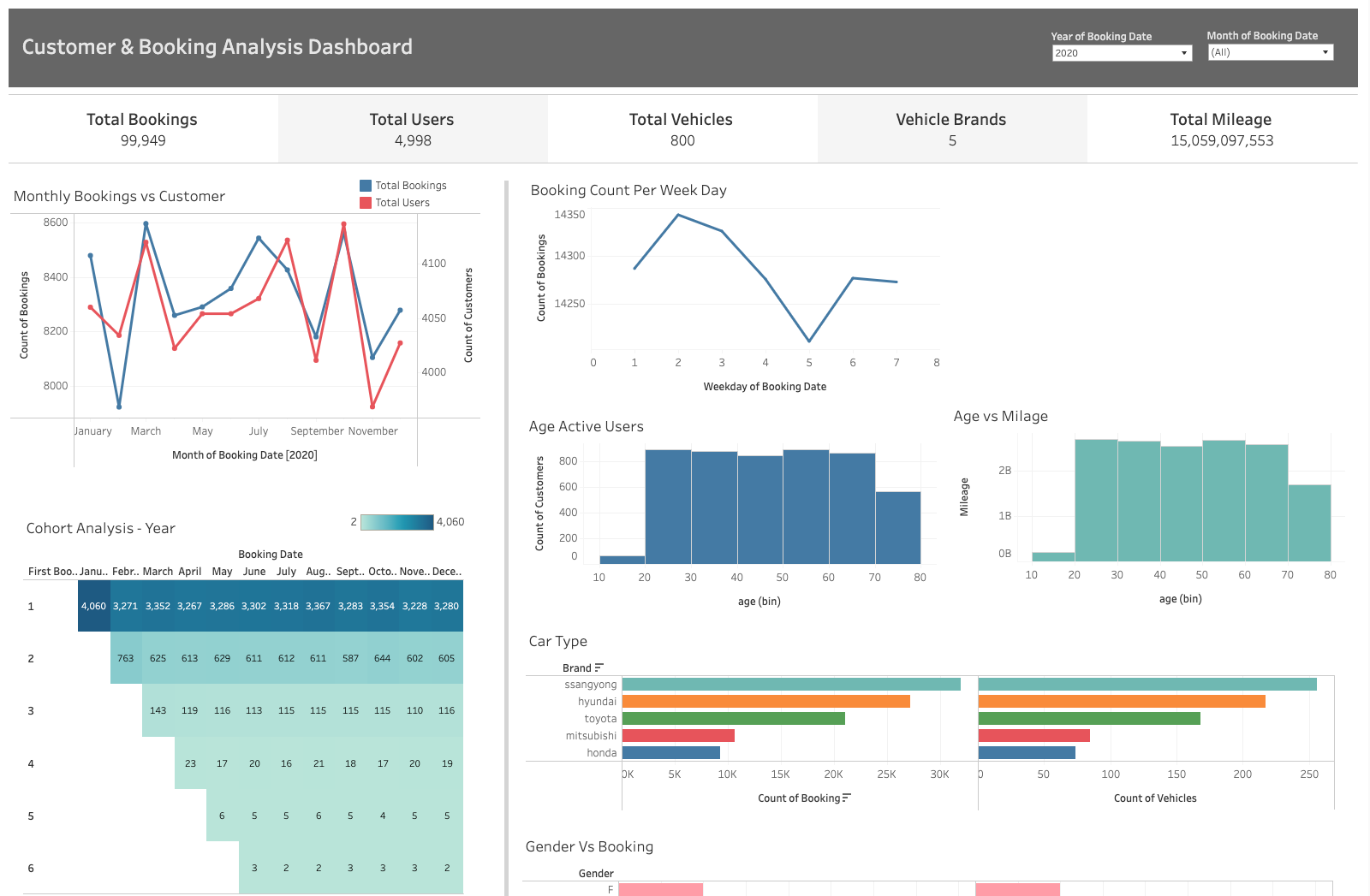The image size is (1370, 896).
Task: Select the Total Bookings 99,949 card
Action: pos(143,129)
